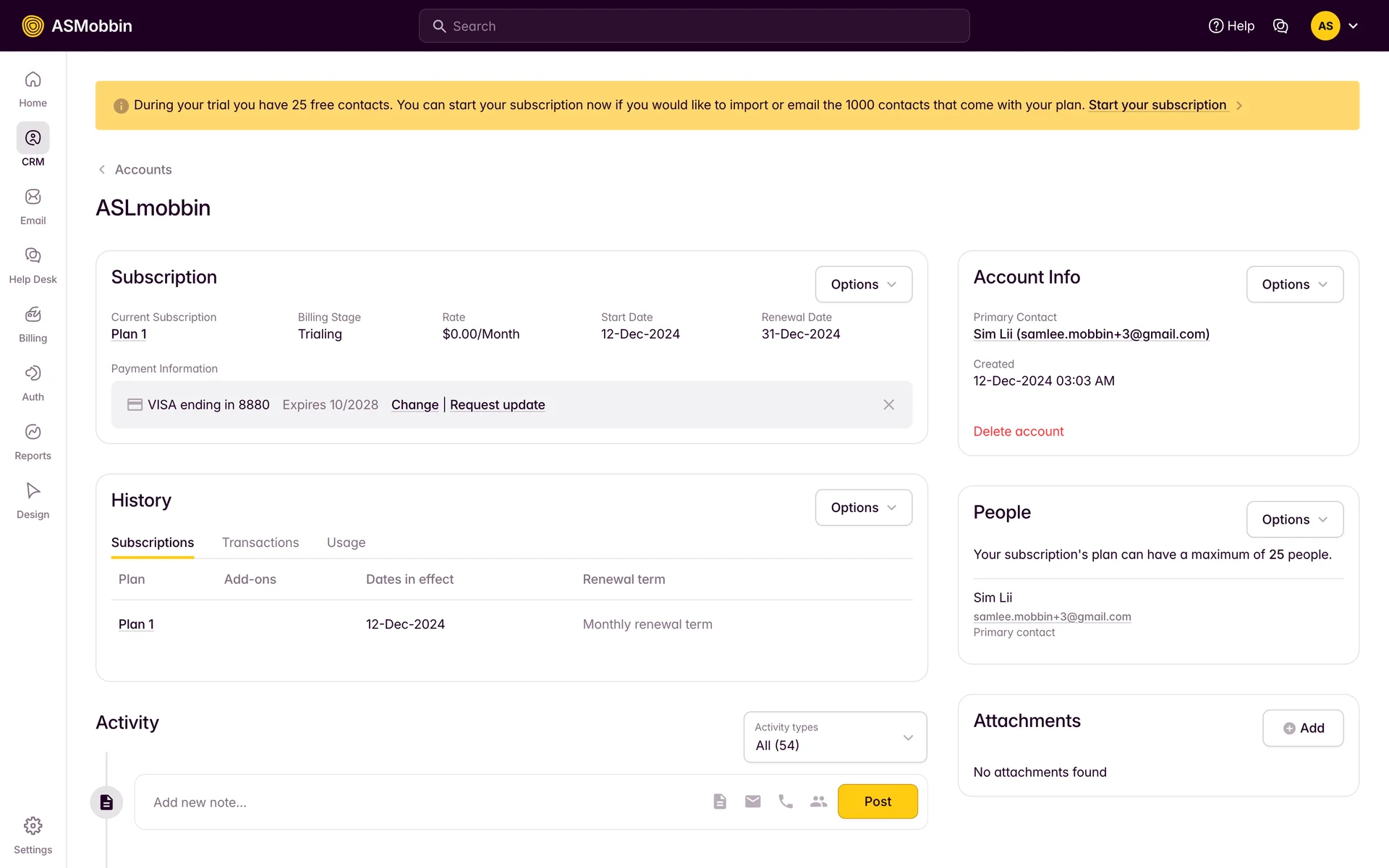Select the meeting people note type icon

(x=818, y=801)
